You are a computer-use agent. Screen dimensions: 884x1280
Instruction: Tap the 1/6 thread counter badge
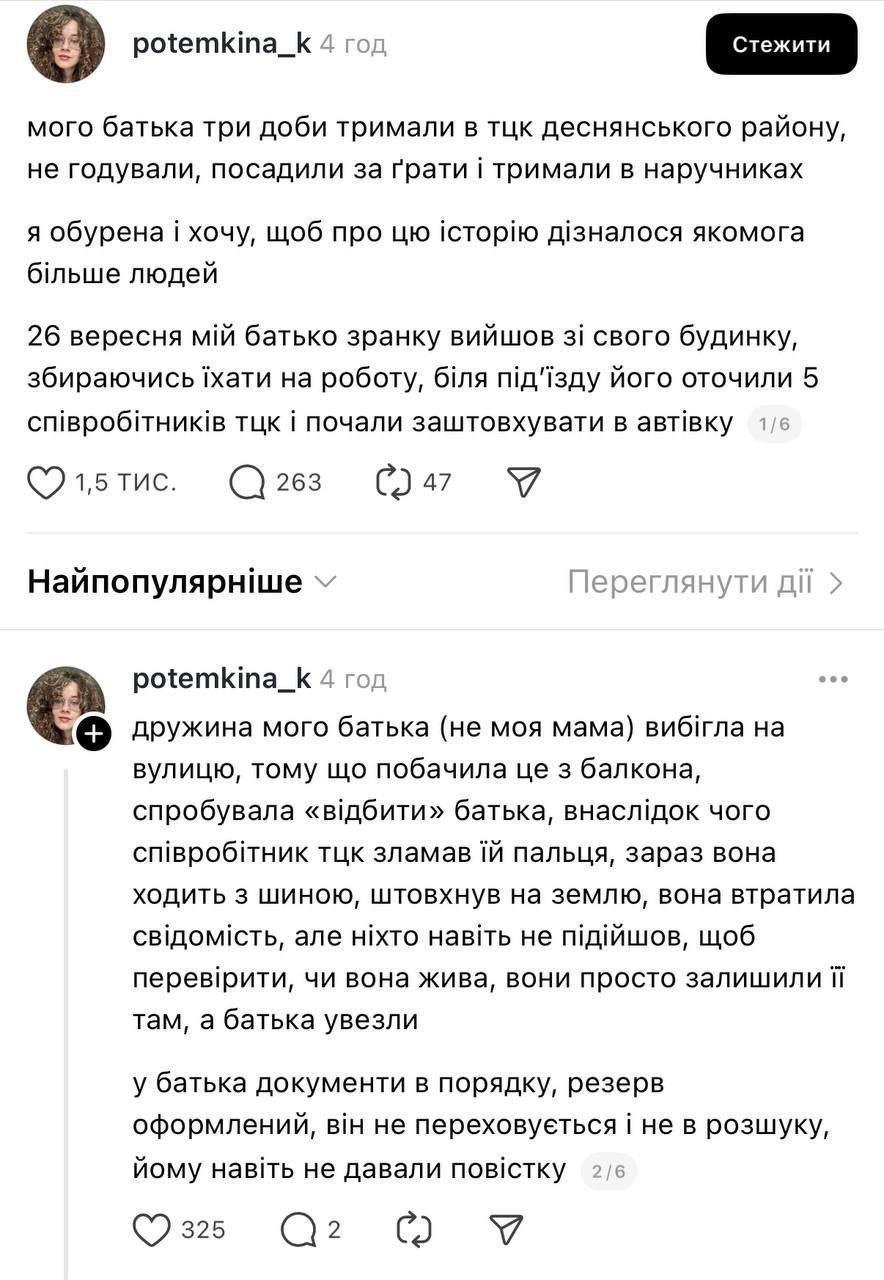point(775,425)
